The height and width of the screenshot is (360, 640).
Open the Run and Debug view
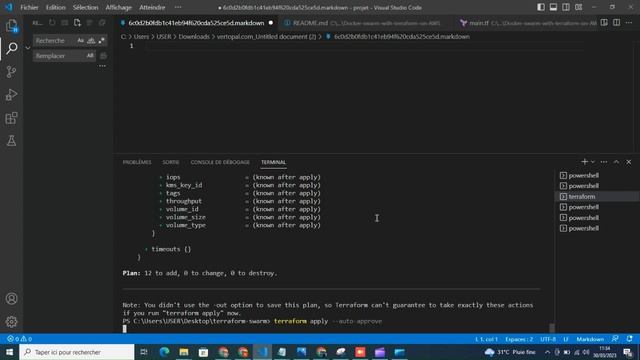[x=11, y=95]
